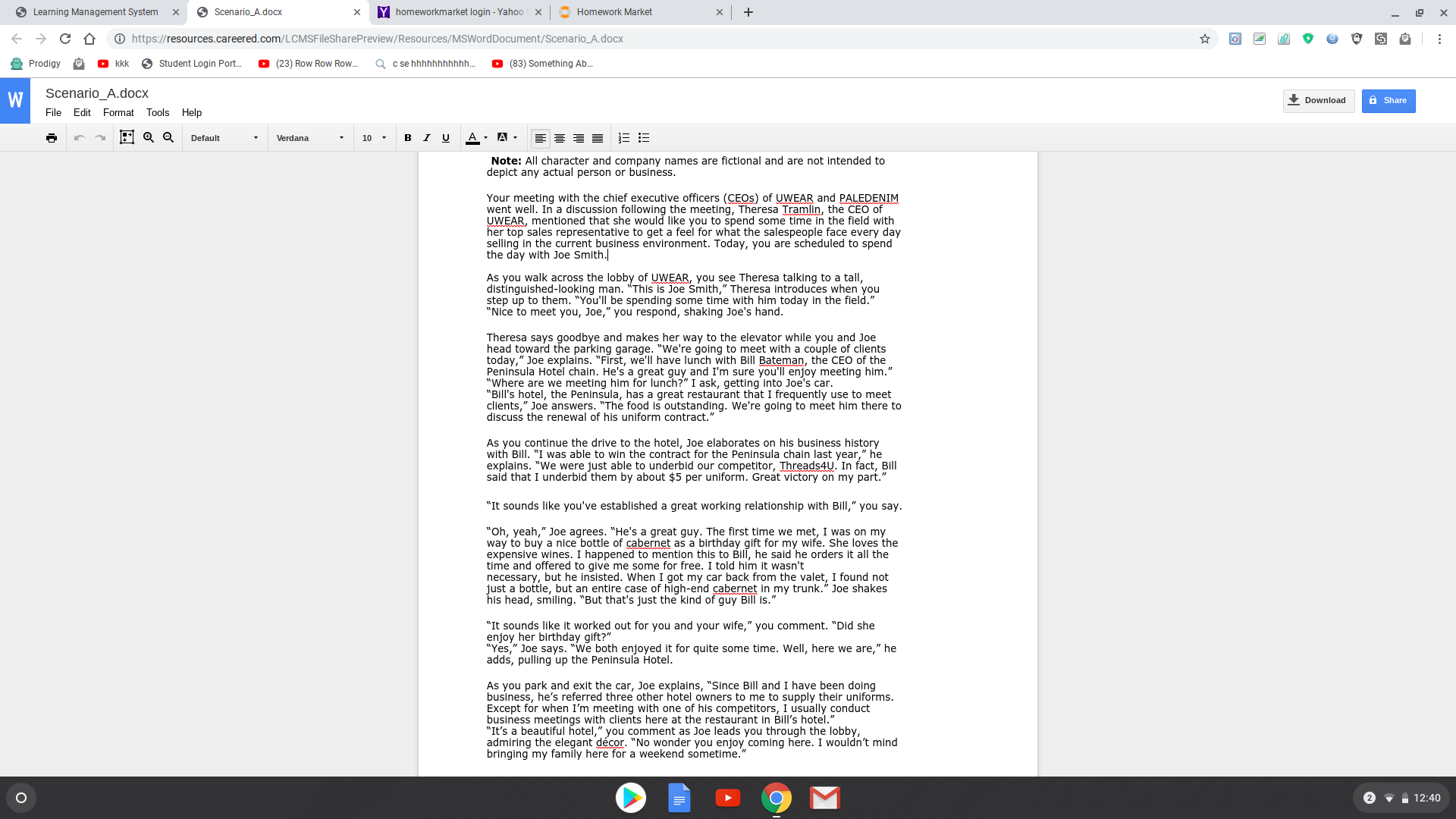This screenshot has width=1456, height=819.
Task: Click the Fit to page icon
Action: pos(127,137)
